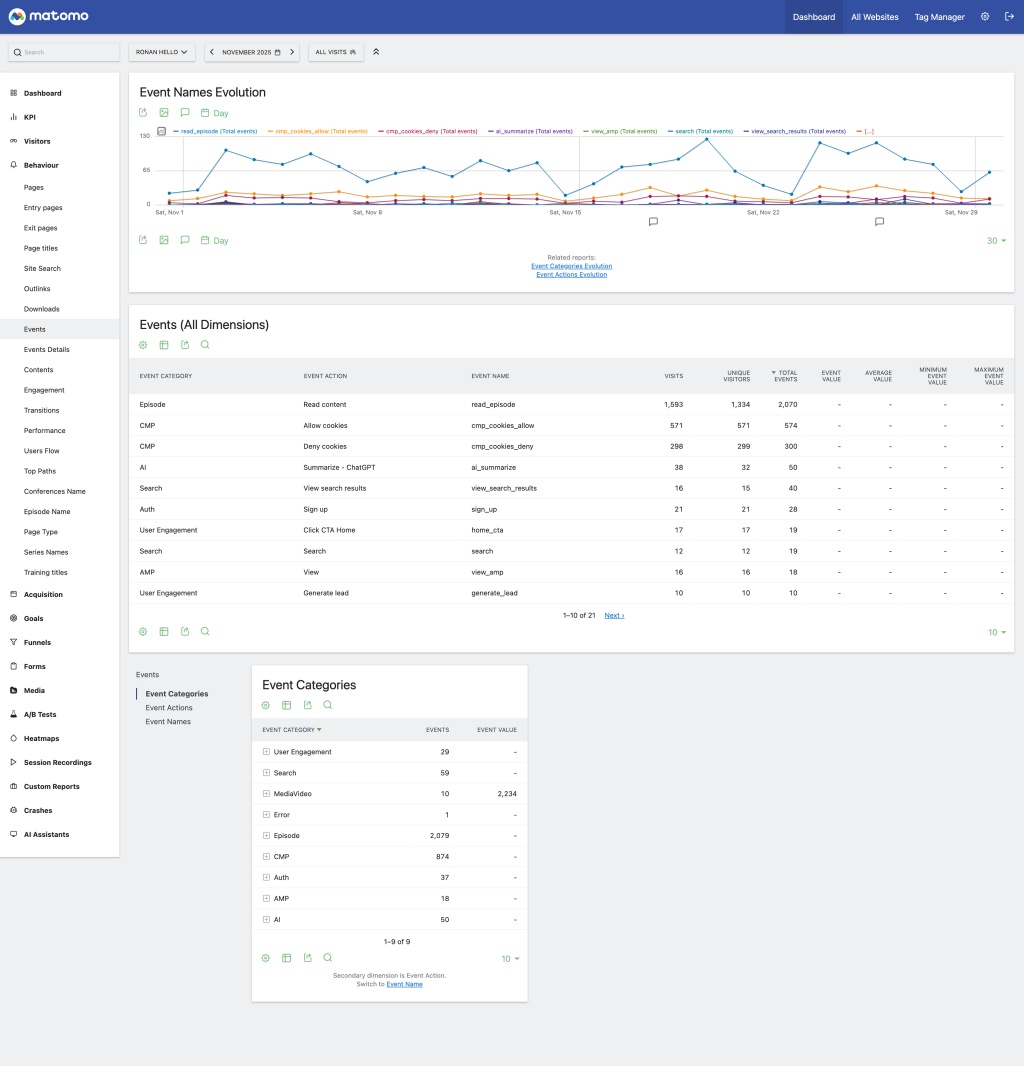This screenshot has height=1066, width=1024.
Task: Click the Heatmaps icon in sidebar
Action: [x=13, y=739]
